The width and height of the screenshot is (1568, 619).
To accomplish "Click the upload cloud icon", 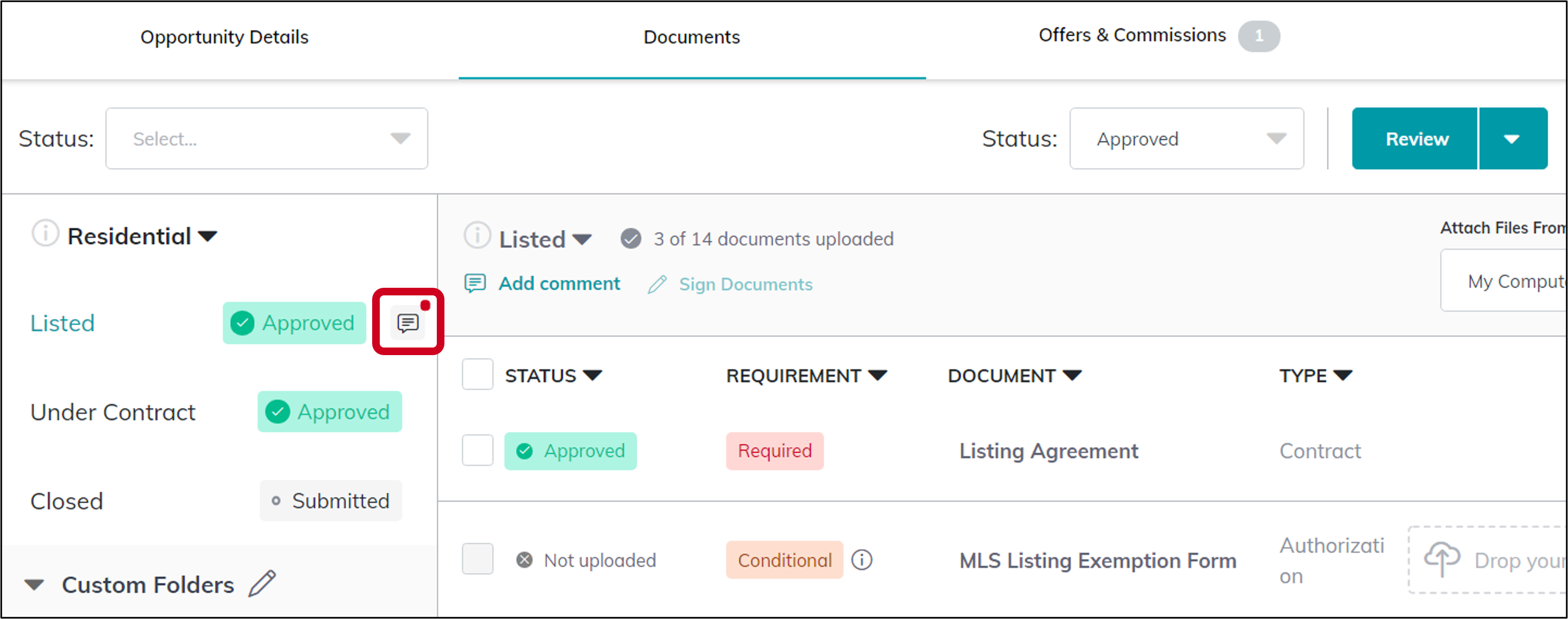I will point(1441,559).
